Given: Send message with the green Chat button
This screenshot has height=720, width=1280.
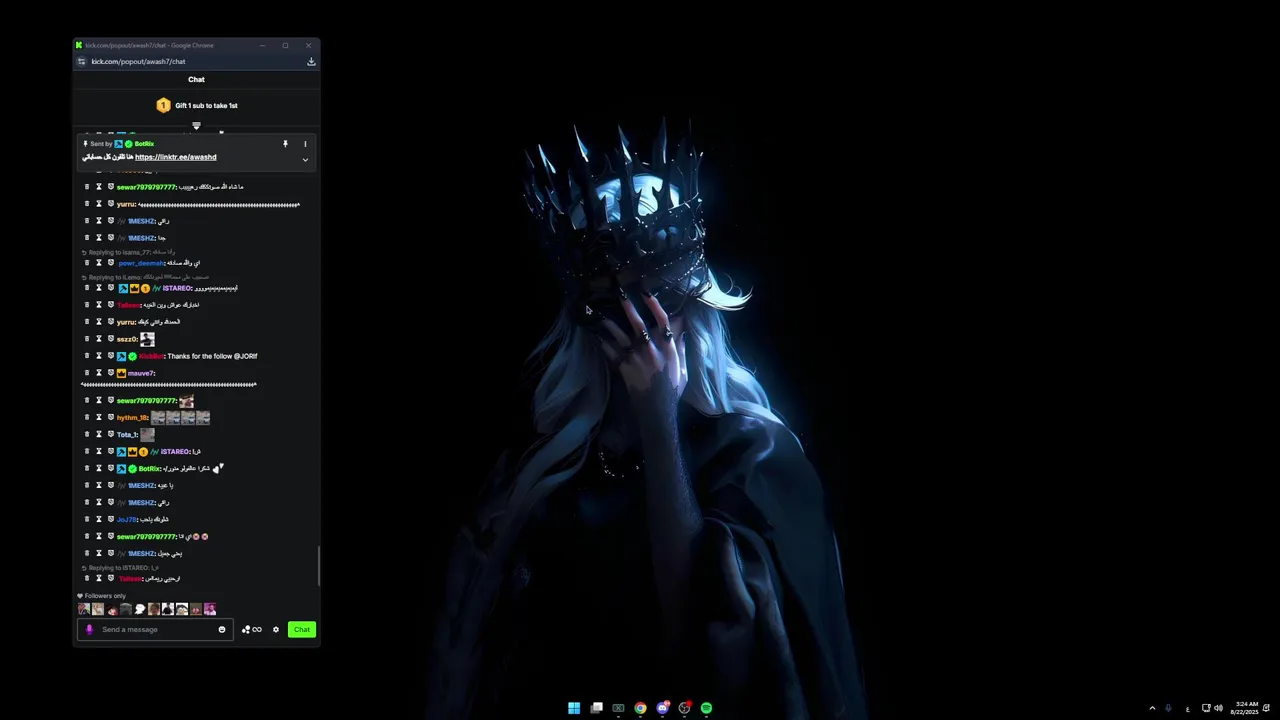Looking at the screenshot, I should [302, 630].
